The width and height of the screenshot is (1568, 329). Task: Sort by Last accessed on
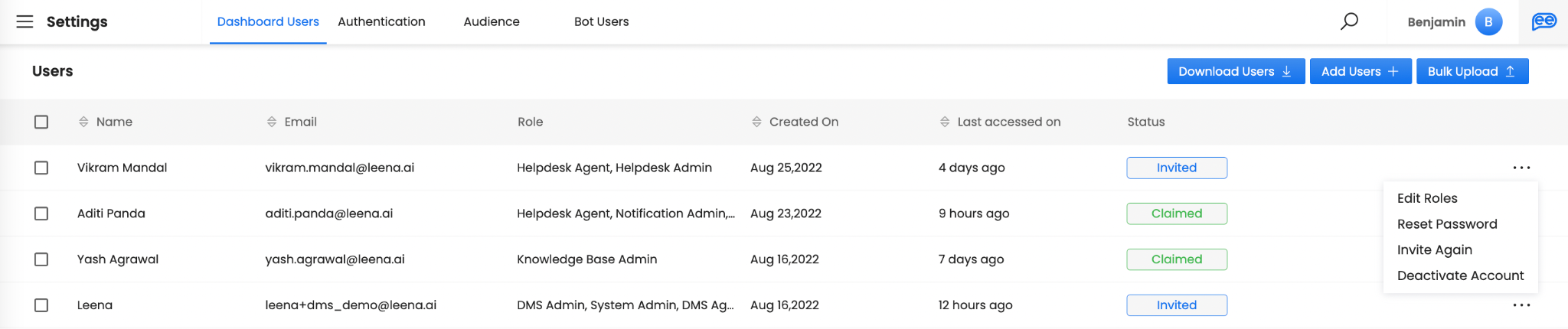pyautogui.click(x=945, y=122)
